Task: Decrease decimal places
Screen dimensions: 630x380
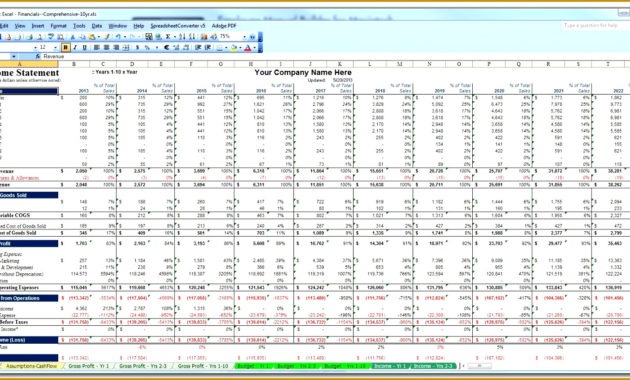Action: coord(186,47)
